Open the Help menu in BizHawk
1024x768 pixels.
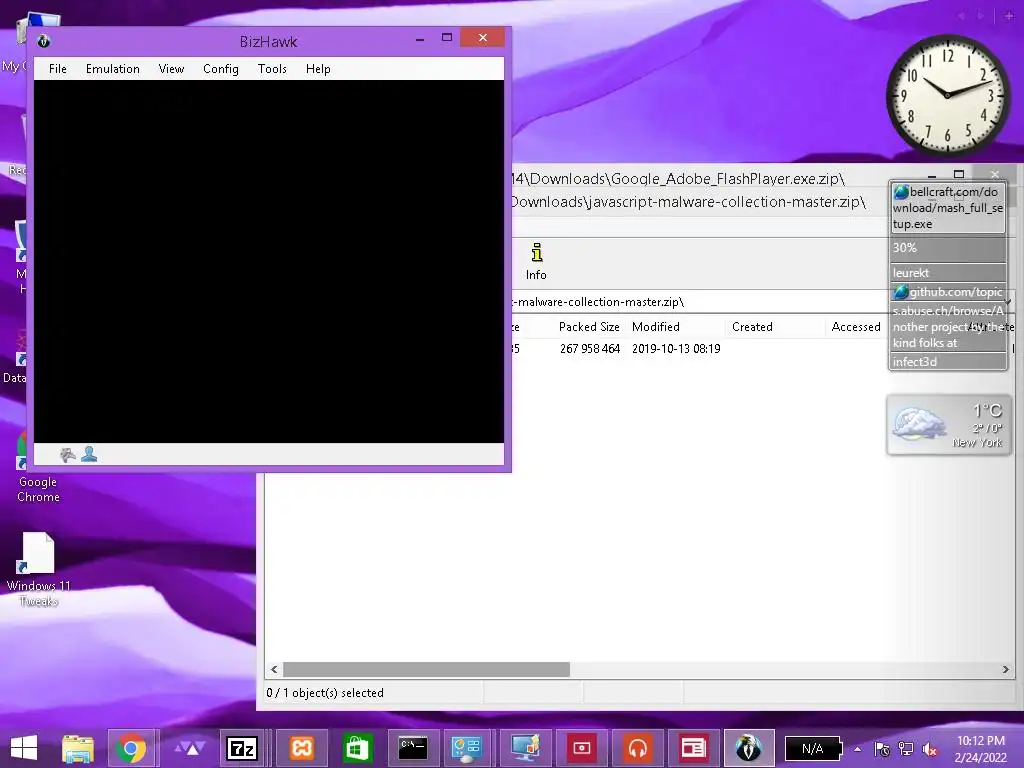click(x=318, y=69)
